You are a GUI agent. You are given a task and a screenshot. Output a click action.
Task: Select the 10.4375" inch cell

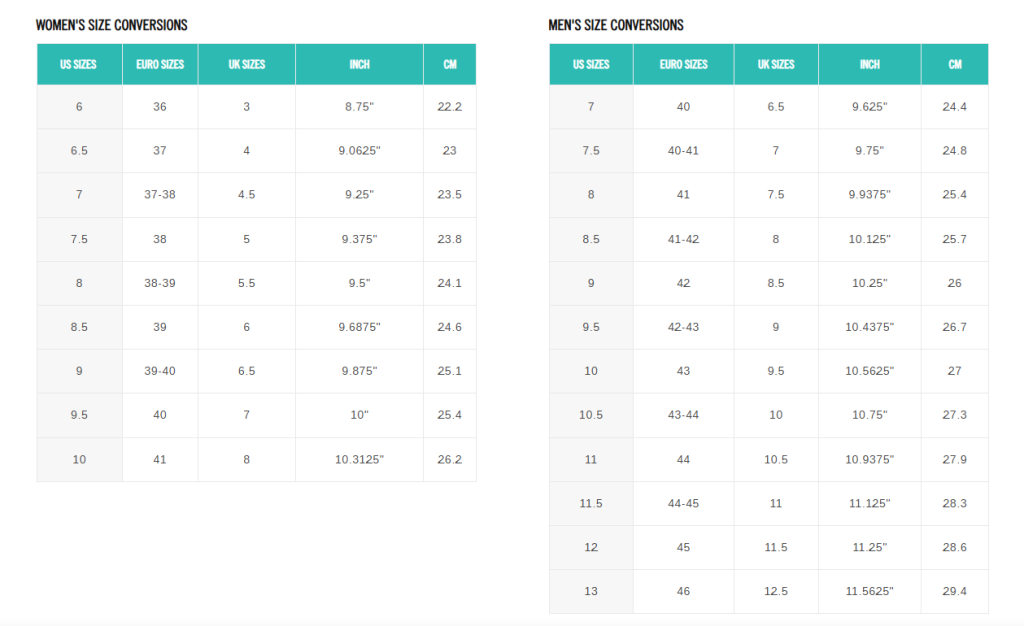pyautogui.click(x=869, y=327)
